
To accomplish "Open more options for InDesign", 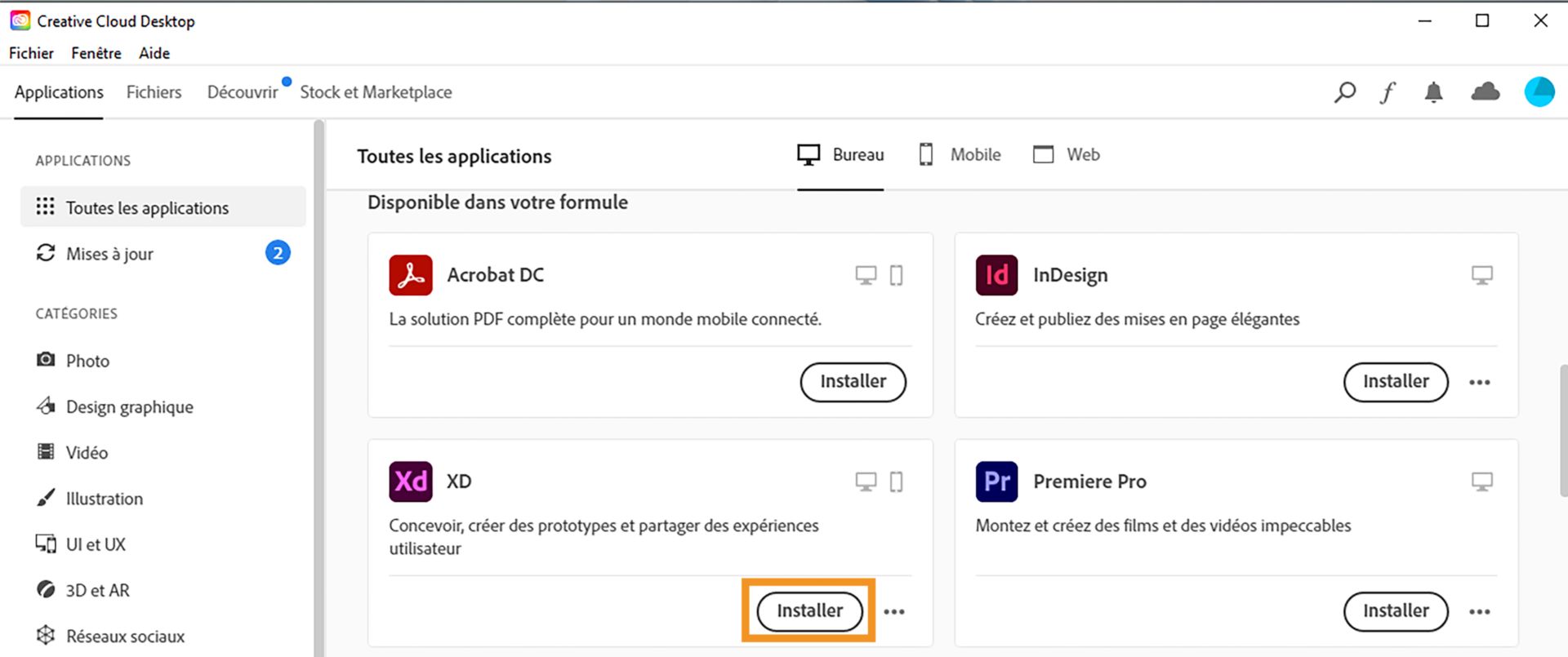I will point(1480,382).
